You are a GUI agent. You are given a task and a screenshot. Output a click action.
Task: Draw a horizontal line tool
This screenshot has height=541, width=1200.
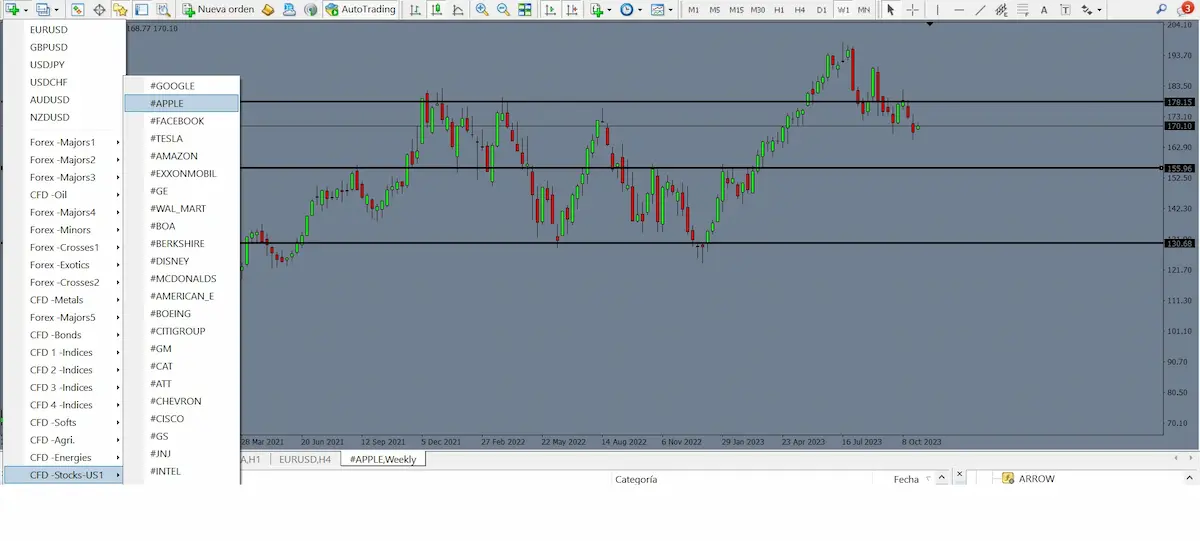tap(959, 10)
